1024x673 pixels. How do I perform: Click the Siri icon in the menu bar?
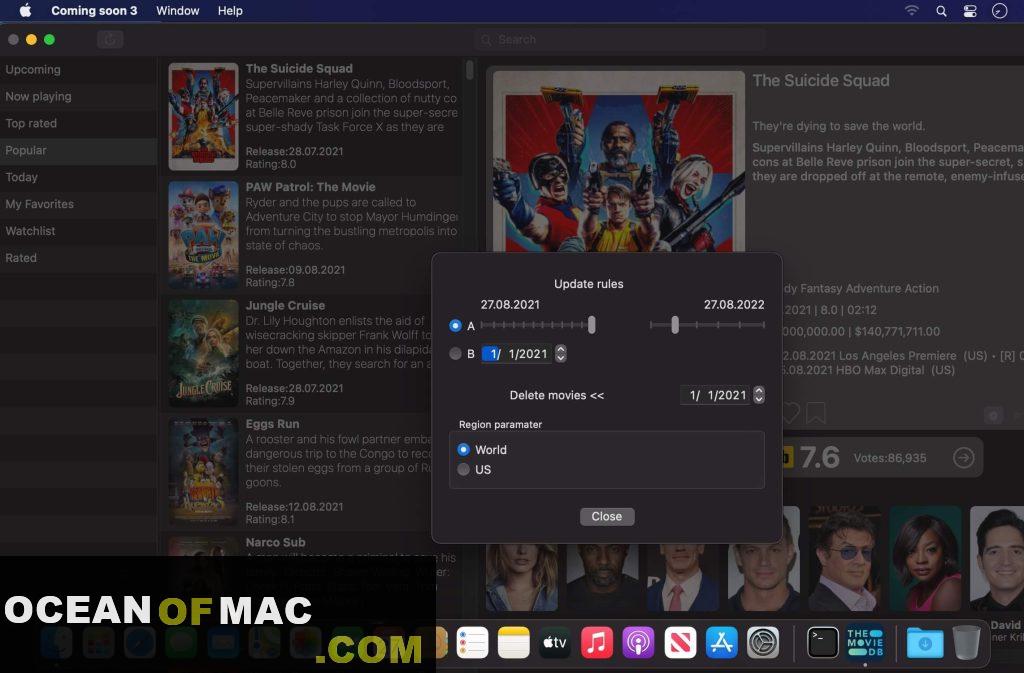[999, 11]
